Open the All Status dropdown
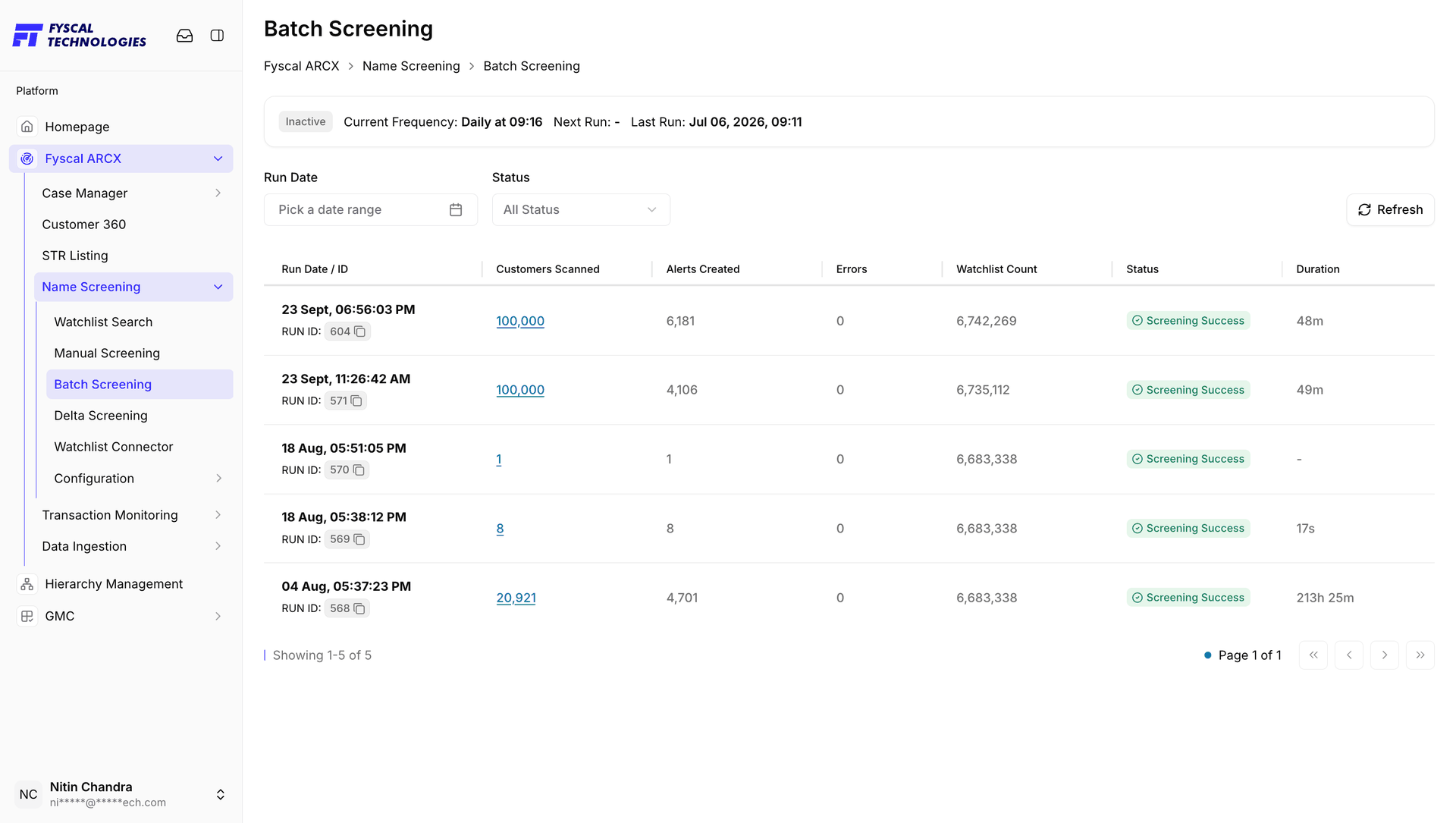1456x823 pixels. 581,209
